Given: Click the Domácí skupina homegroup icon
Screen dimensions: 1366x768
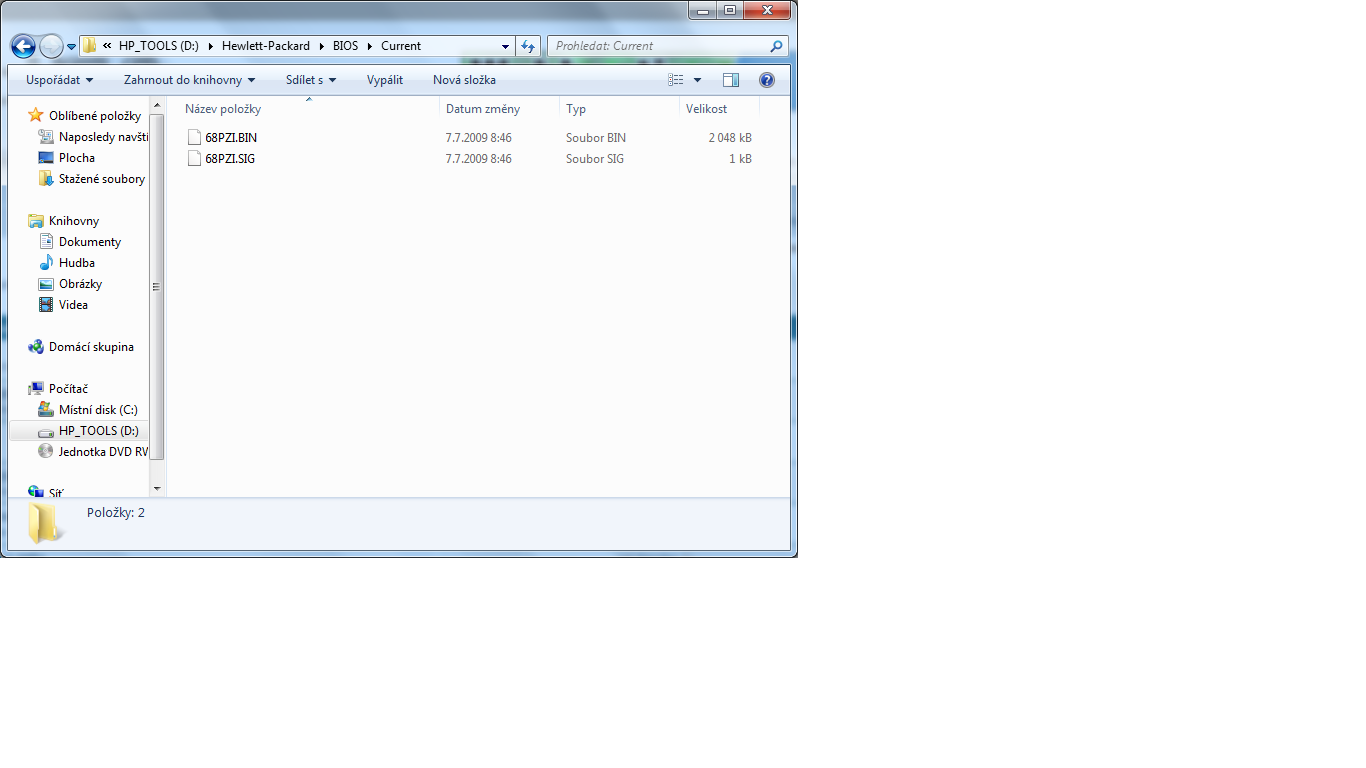Looking at the screenshot, I should tap(36, 347).
